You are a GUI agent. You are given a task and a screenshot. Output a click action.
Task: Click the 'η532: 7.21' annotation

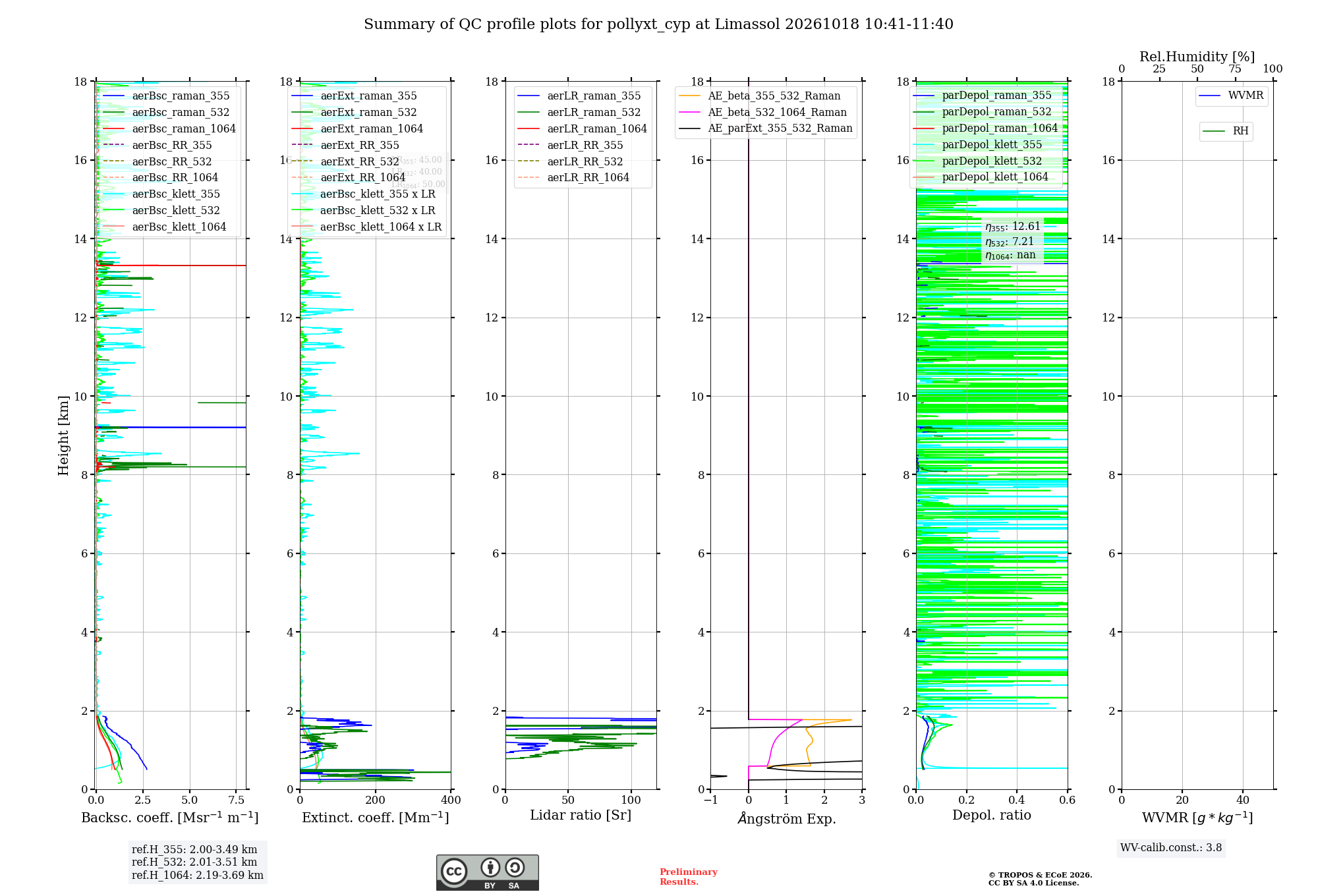[x=1010, y=242]
